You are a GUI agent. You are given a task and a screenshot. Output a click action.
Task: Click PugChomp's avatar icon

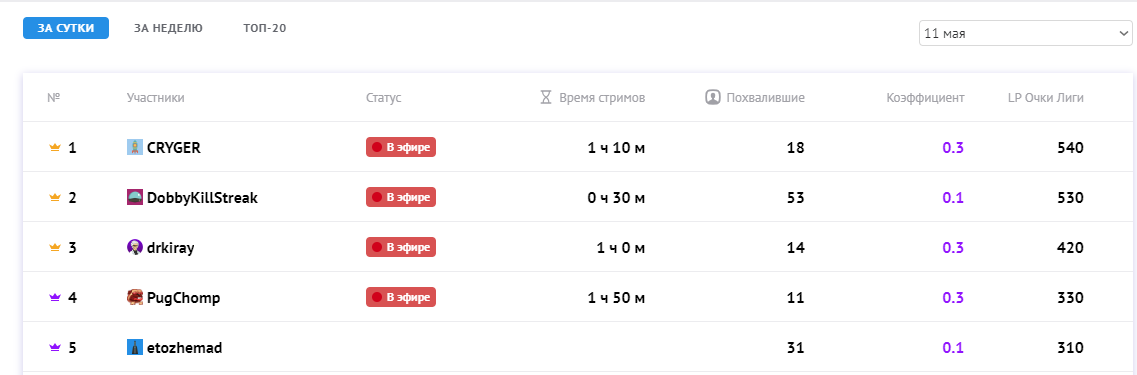tap(135, 297)
